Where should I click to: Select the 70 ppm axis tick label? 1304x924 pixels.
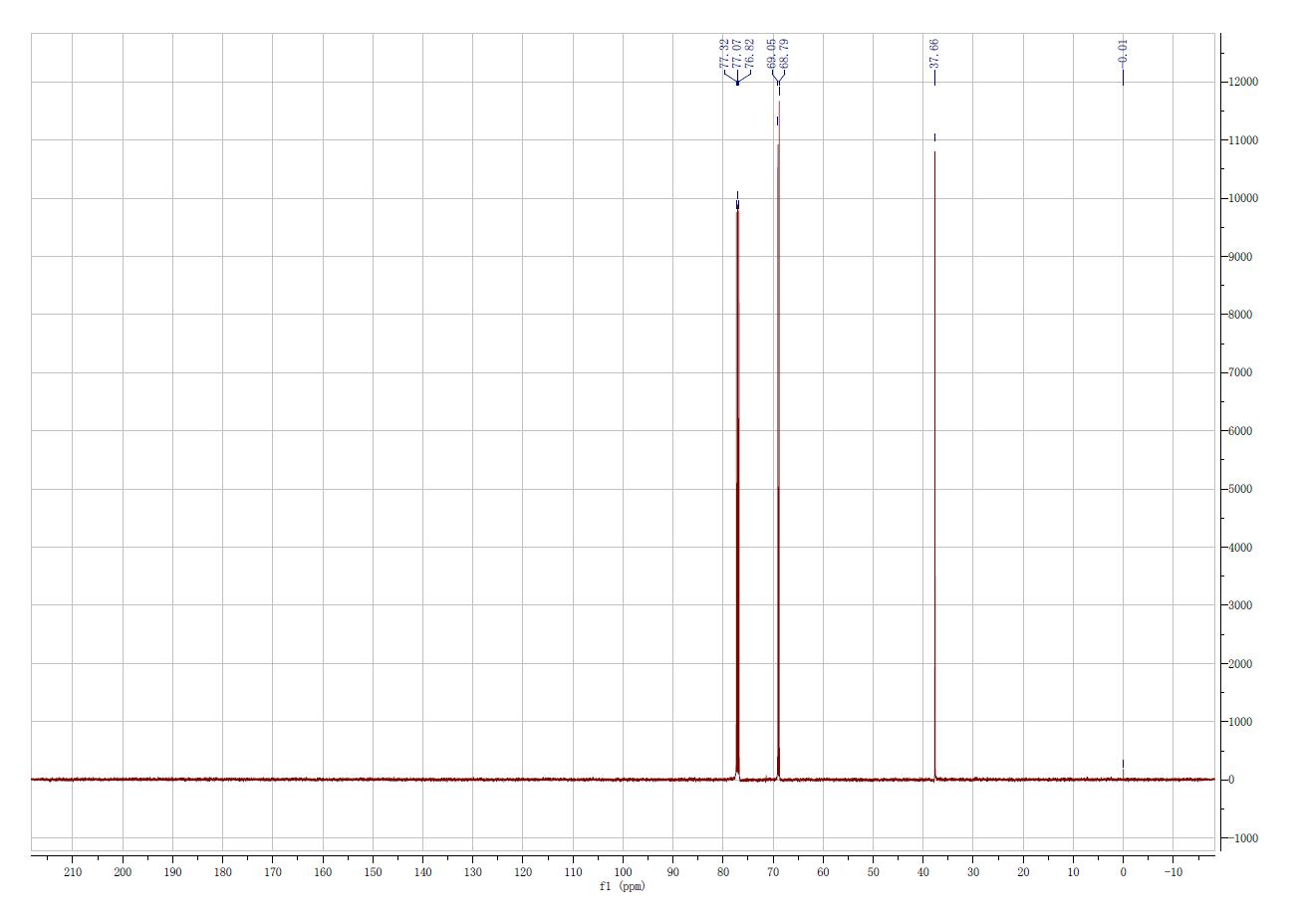[773, 873]
